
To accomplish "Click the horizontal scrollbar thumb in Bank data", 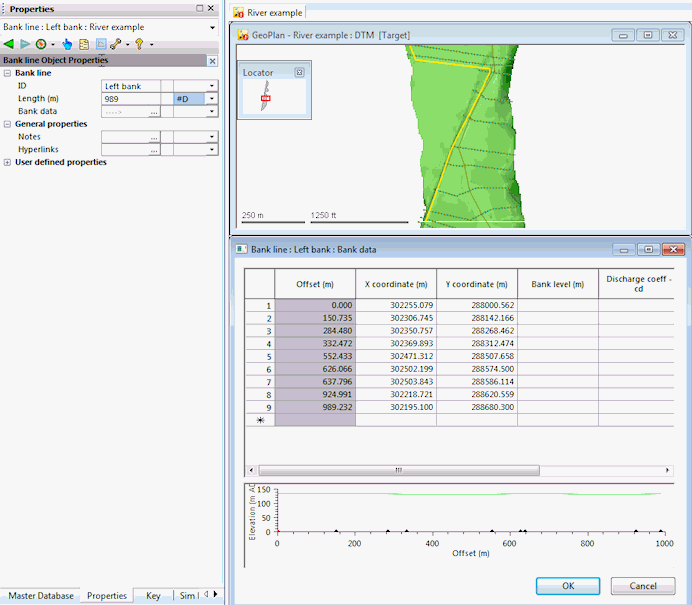I will click(x=399, y=470).
